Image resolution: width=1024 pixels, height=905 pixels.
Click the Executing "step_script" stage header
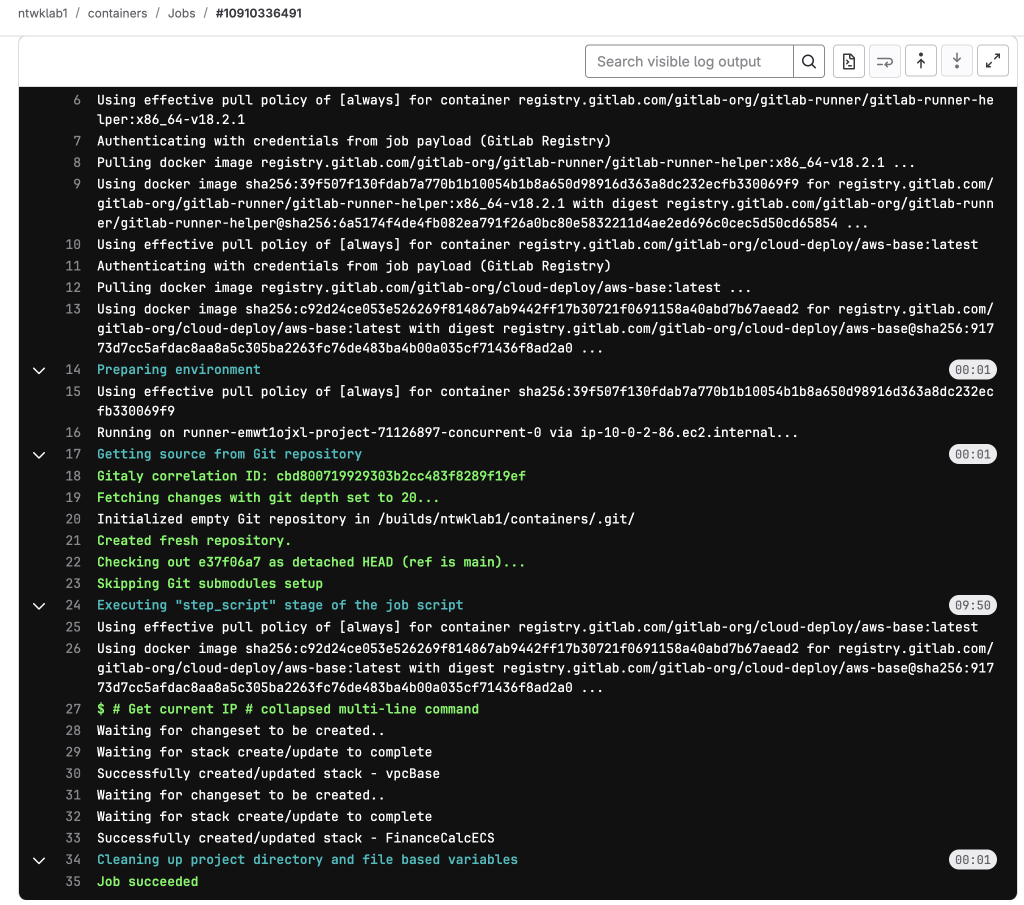point(280,605)
